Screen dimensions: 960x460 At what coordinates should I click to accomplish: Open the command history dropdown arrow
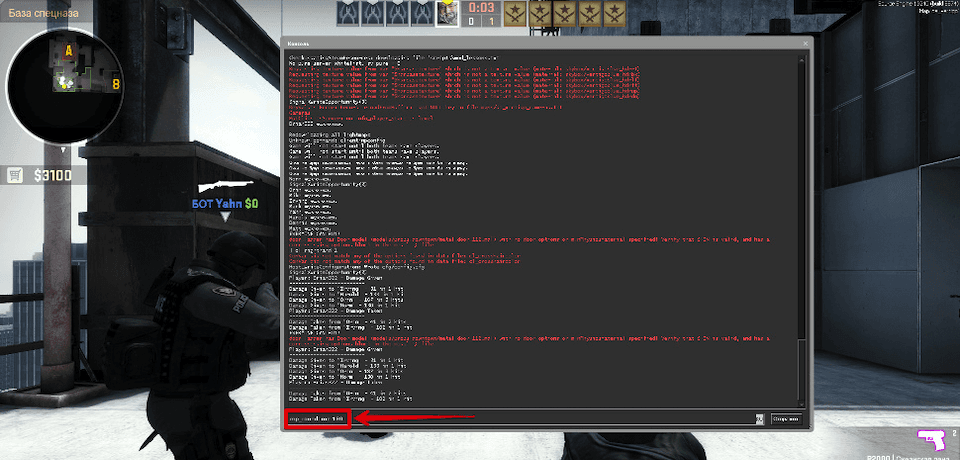[760, 419]
